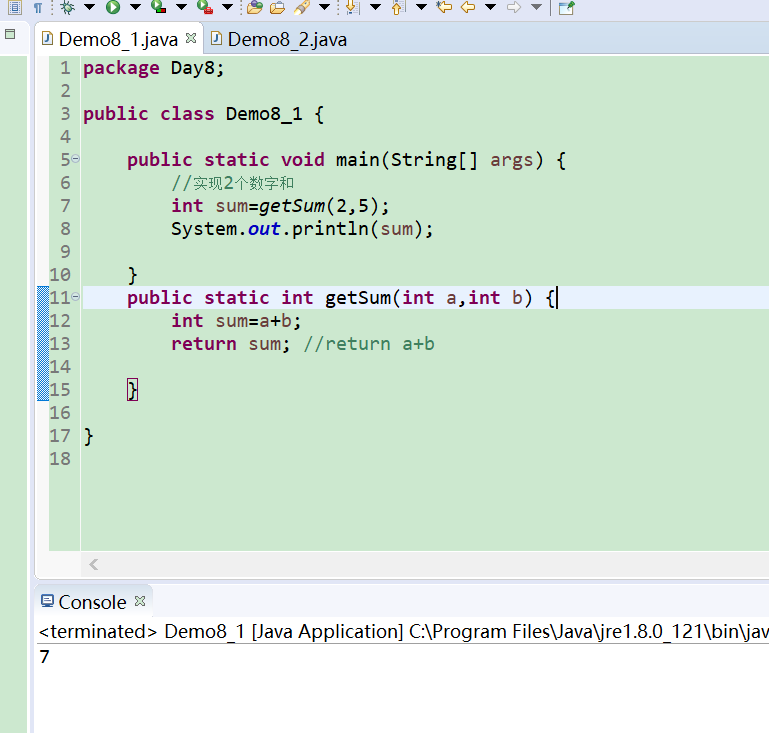The height and width of the screenshot is (733, 769).
Task: Toggle block selection mode icon
Action: tap(15, 7)
